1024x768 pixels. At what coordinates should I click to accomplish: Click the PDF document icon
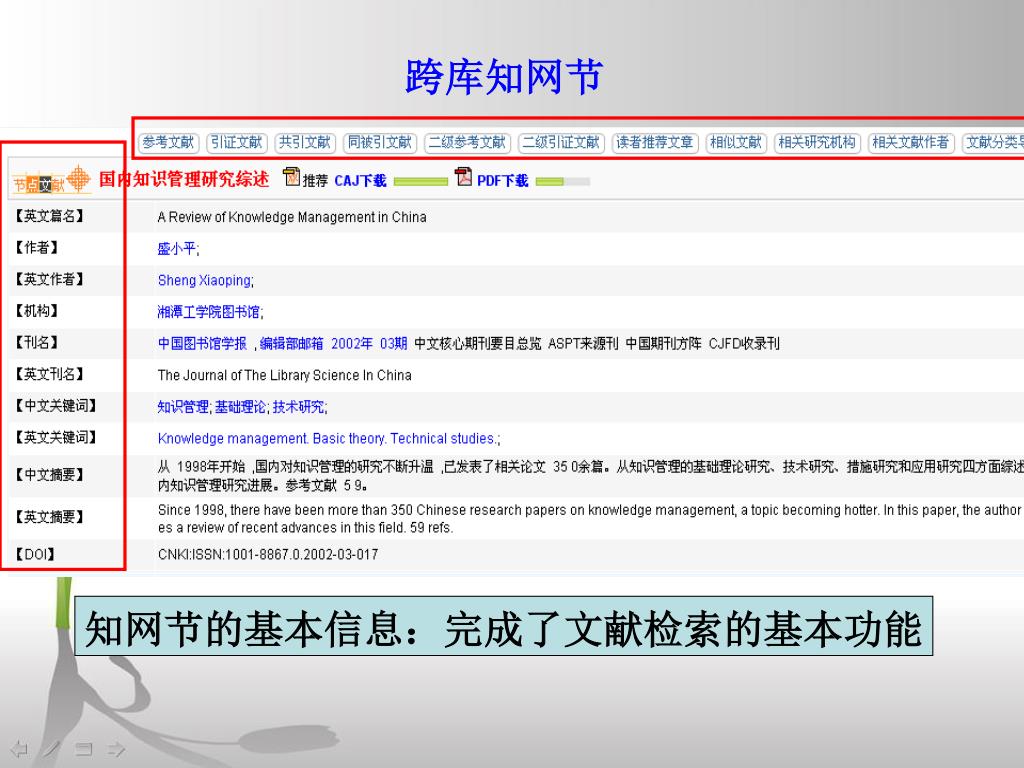click(x=464, y=176)
